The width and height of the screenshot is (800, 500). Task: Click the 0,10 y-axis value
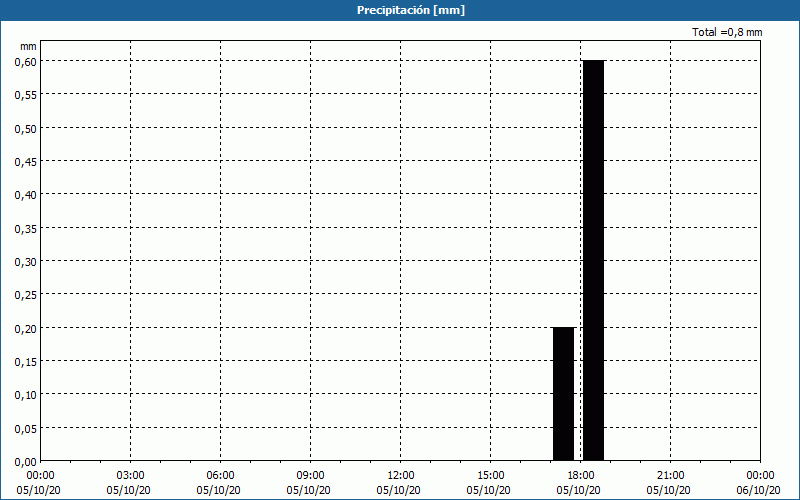click(x=26, y=395)
